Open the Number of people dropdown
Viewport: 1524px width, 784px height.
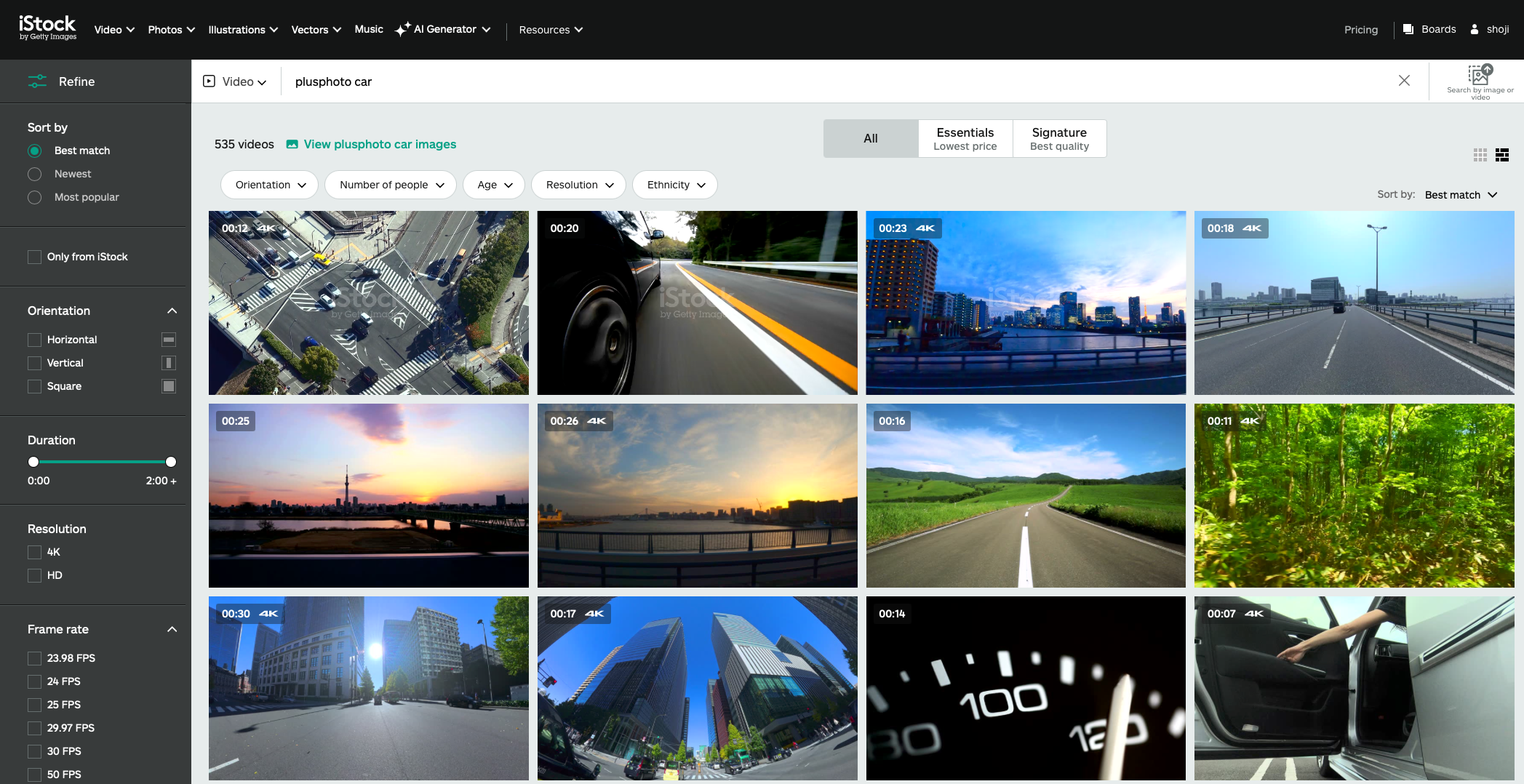(391, 185)
